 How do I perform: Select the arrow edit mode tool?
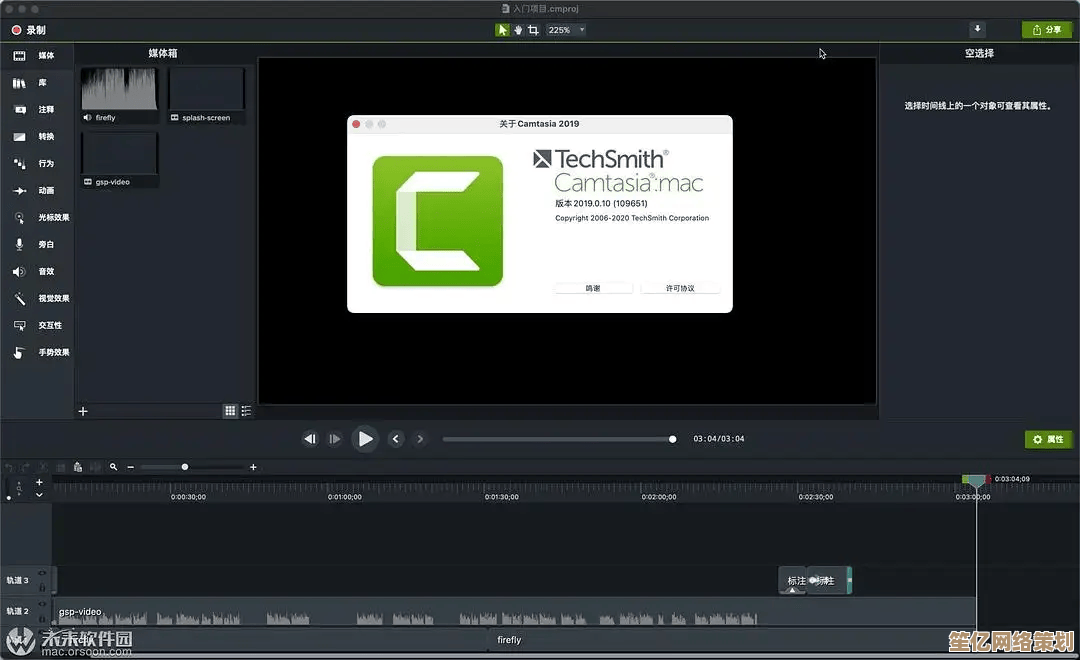point(502,30)
